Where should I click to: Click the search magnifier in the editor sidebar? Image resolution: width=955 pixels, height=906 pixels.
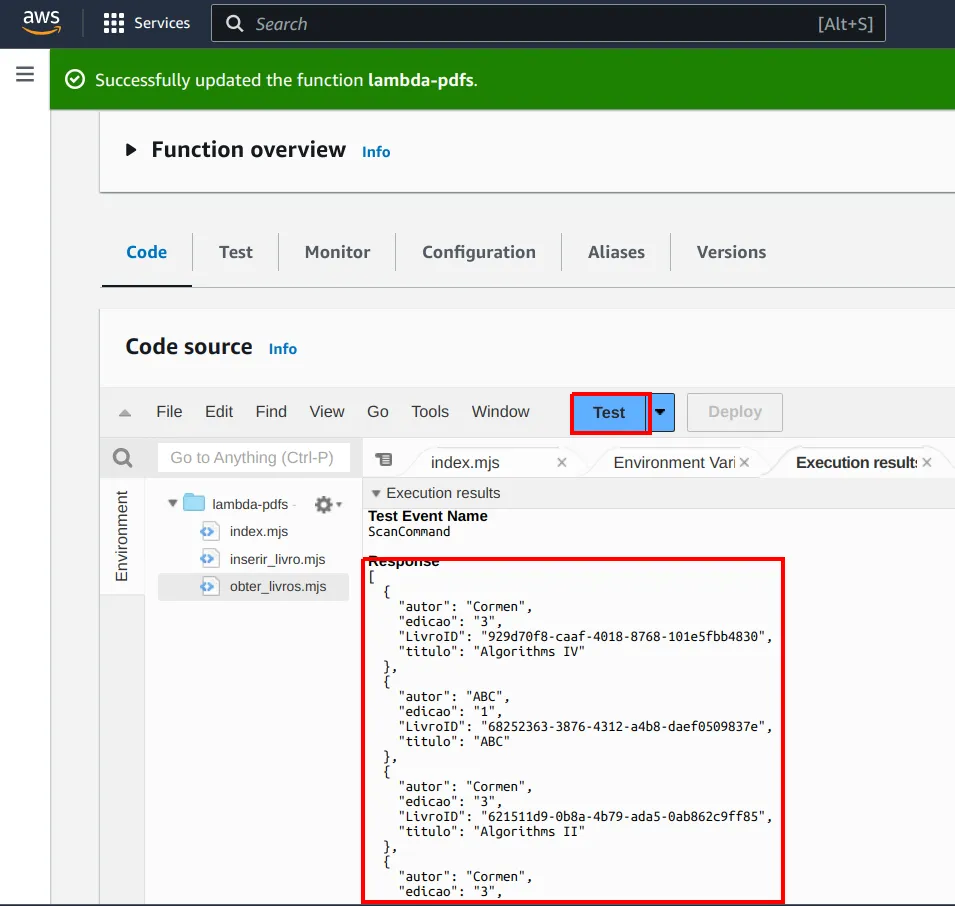point(122,458)
